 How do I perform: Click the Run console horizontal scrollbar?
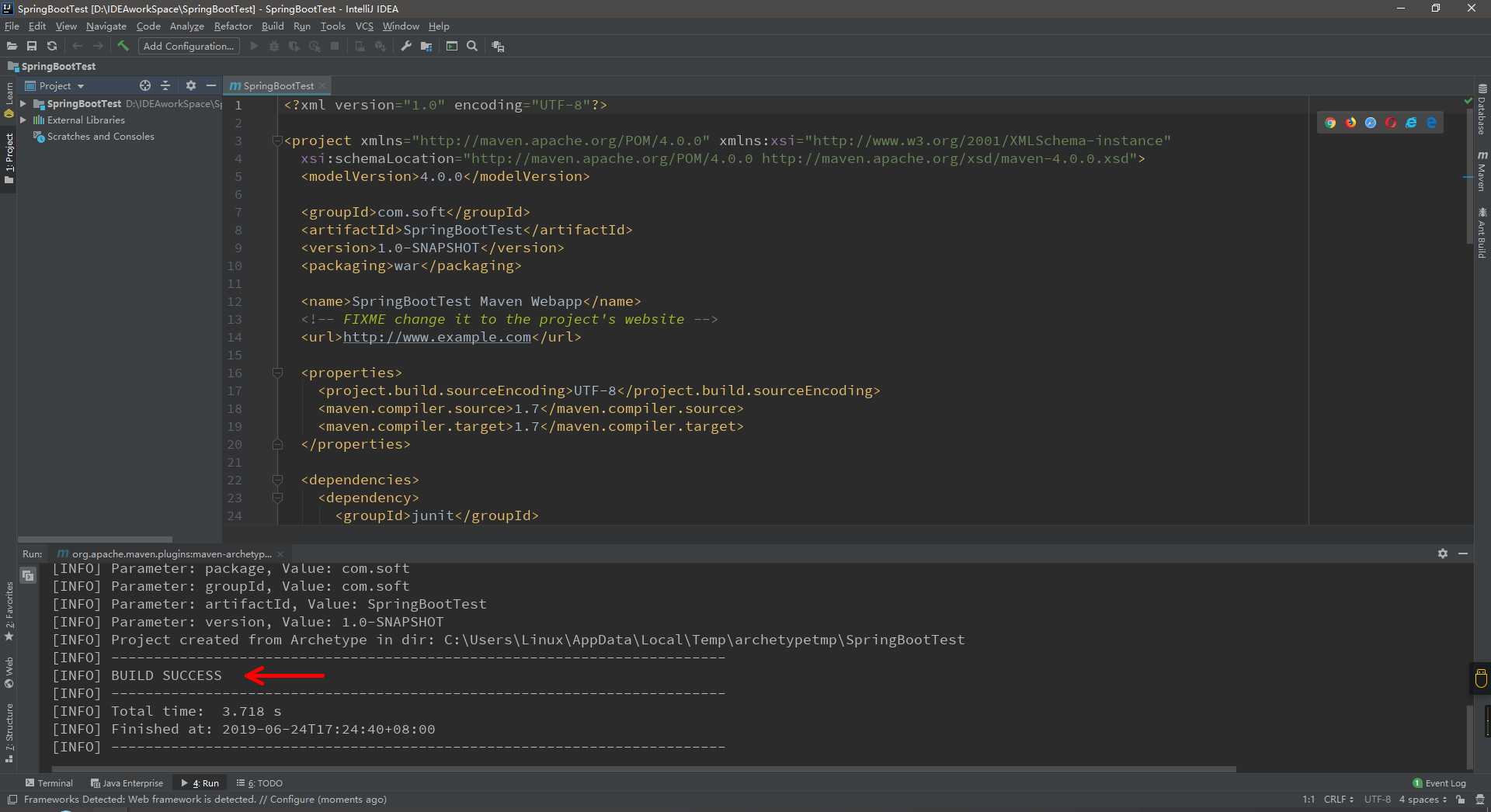click(x=643, y=770)
